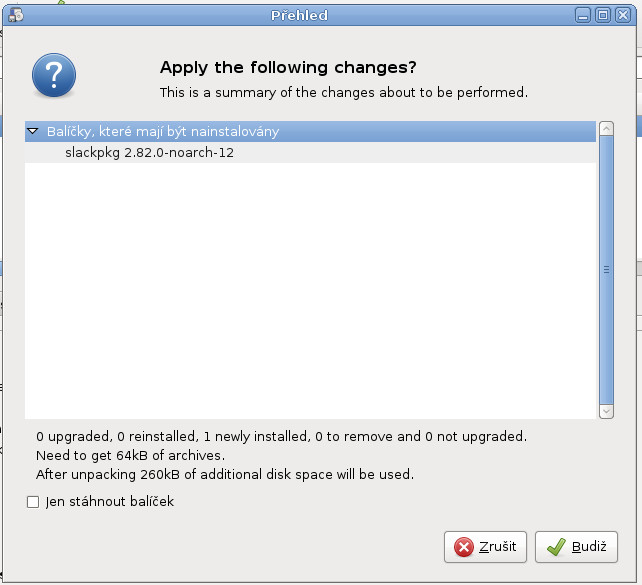Viewport: 642px width, 585px height.
Task: Click the blue question mark icon
Action: click(x=54, y=75)
